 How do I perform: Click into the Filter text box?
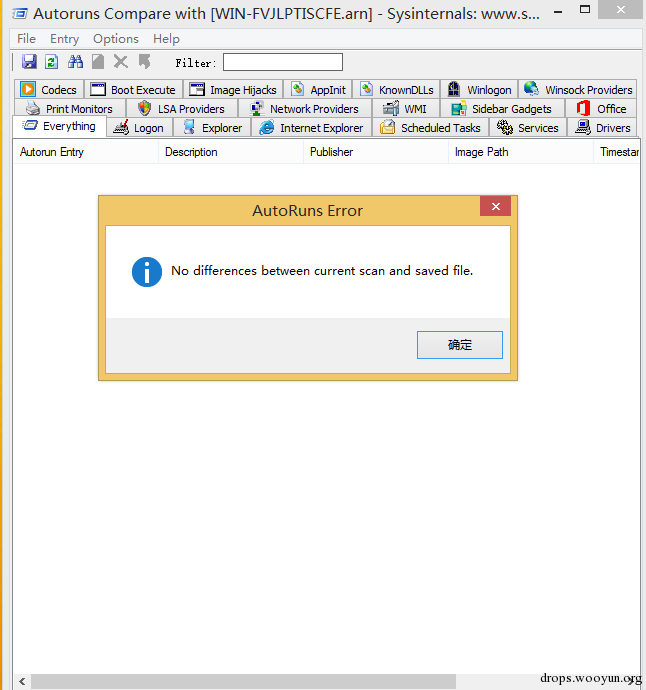[x=283, y=62]
